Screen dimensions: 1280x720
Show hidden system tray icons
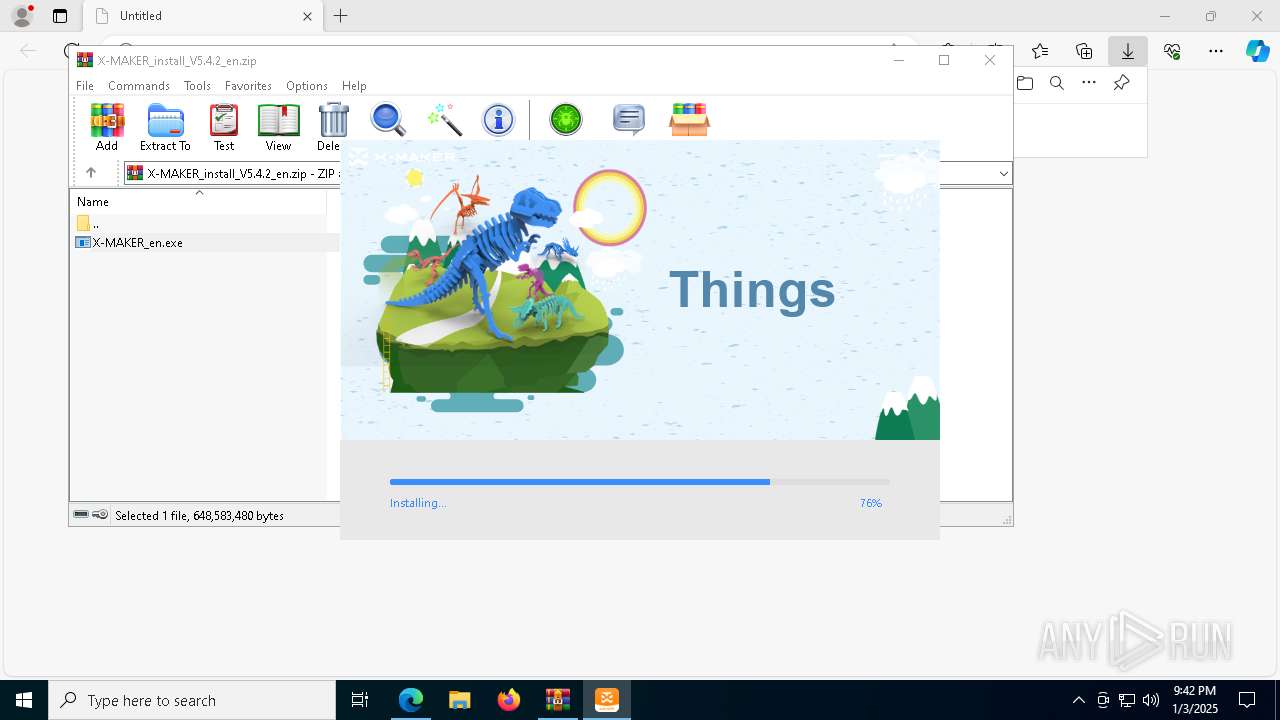click(1078, 700)
